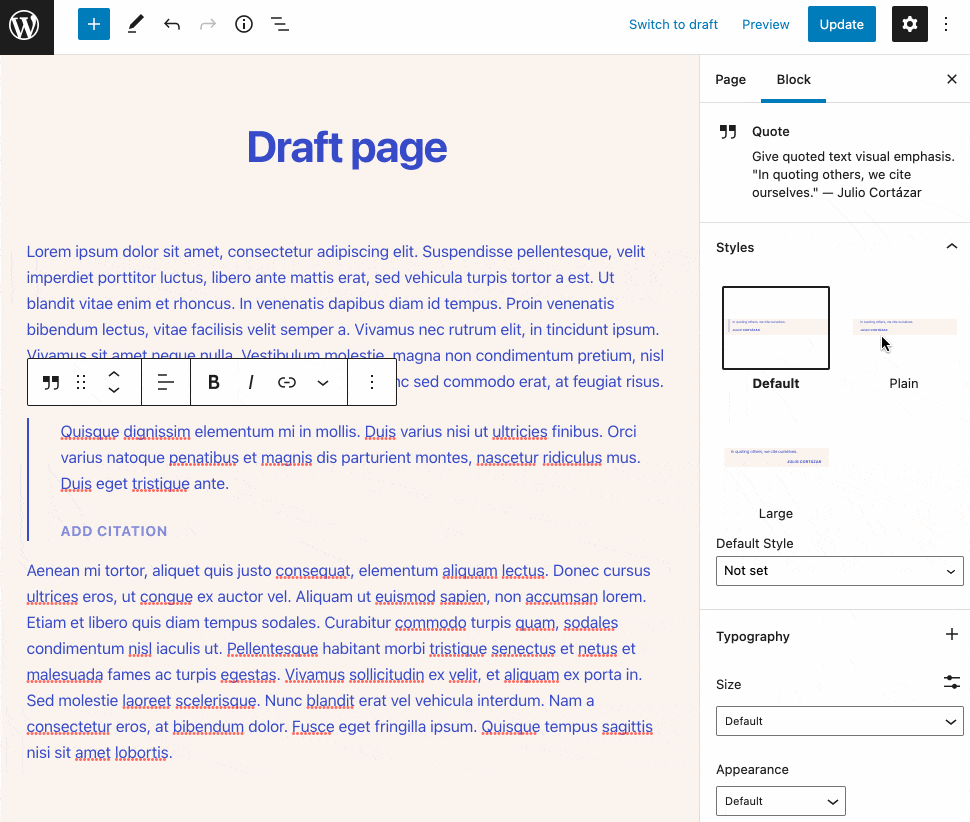
Task: Choose the Plain quote style thumbnail
Action: (903, 329)
